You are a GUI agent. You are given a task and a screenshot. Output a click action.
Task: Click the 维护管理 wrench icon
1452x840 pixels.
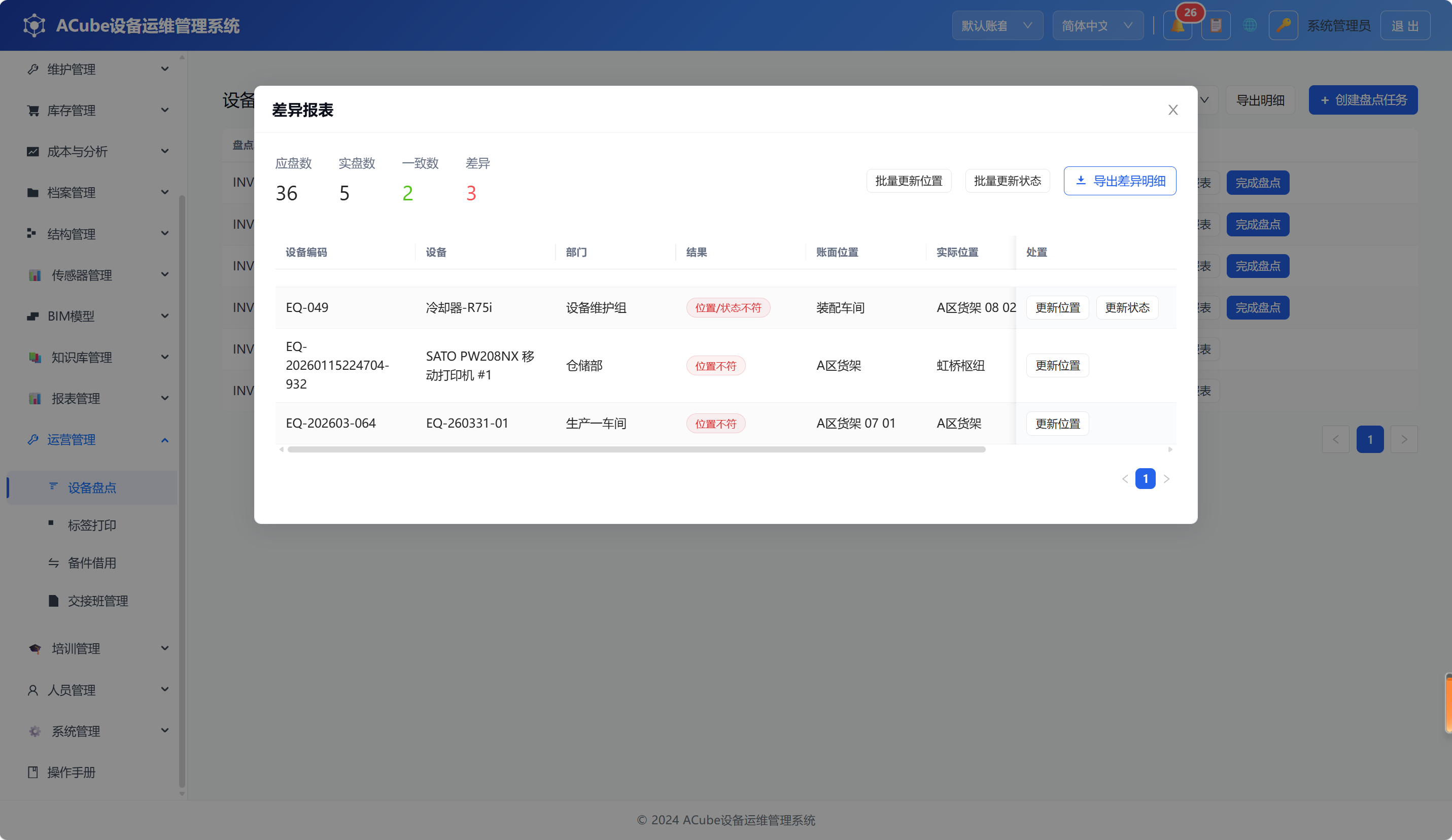[33, 69]
